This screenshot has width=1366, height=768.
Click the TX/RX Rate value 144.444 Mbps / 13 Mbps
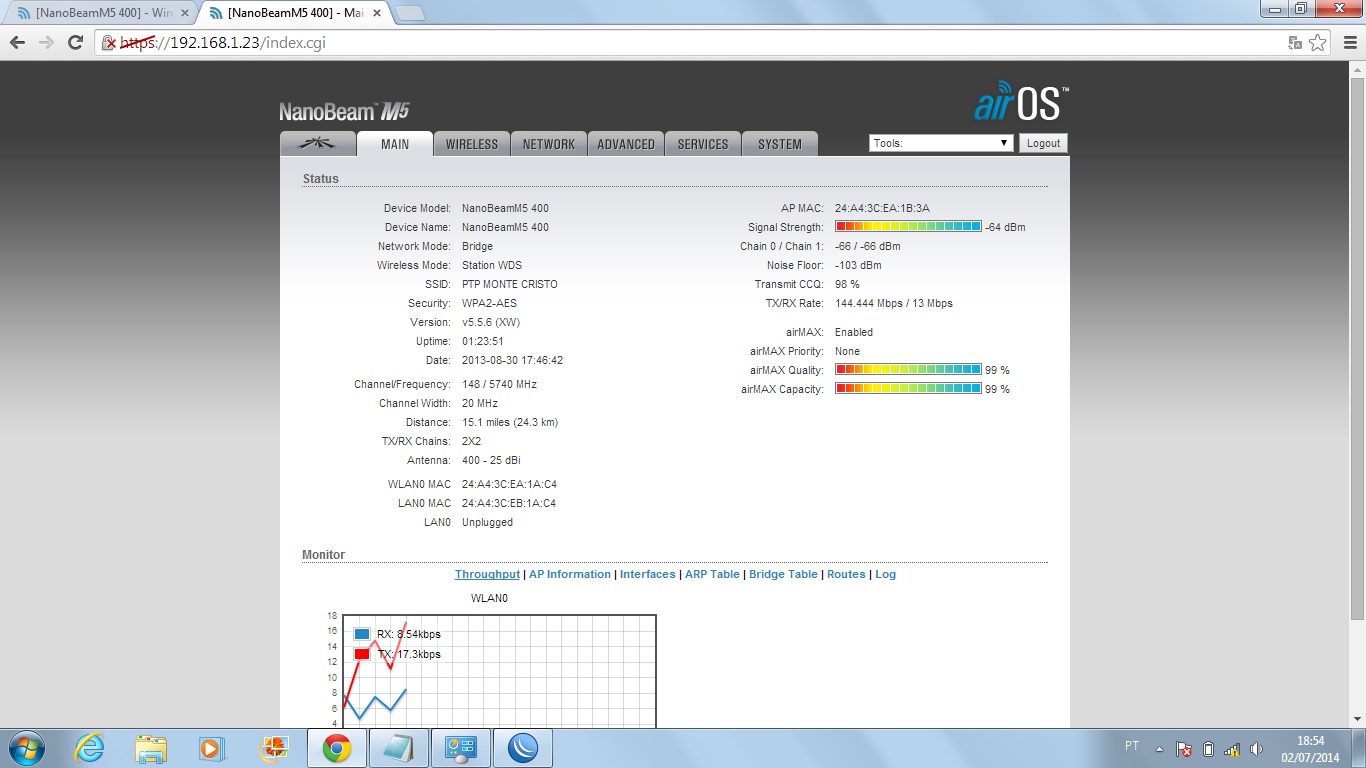tap(894, 303)
